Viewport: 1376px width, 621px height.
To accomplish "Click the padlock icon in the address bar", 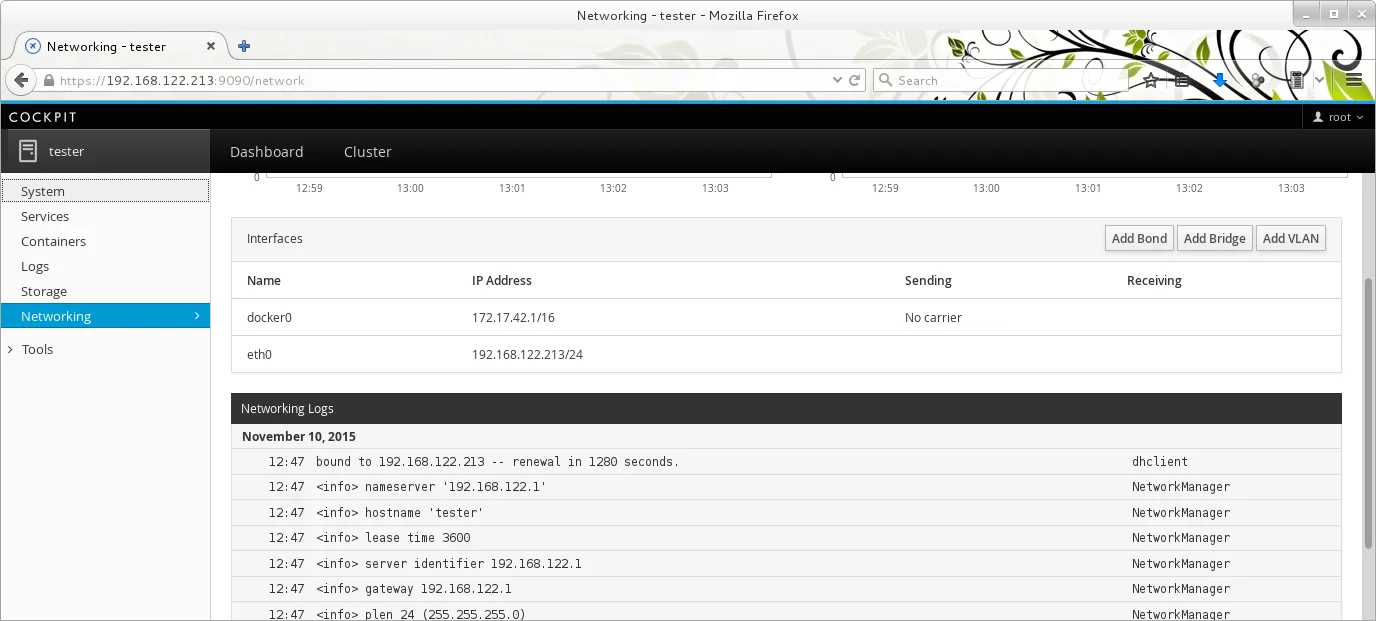I will [x=48, y=80].
